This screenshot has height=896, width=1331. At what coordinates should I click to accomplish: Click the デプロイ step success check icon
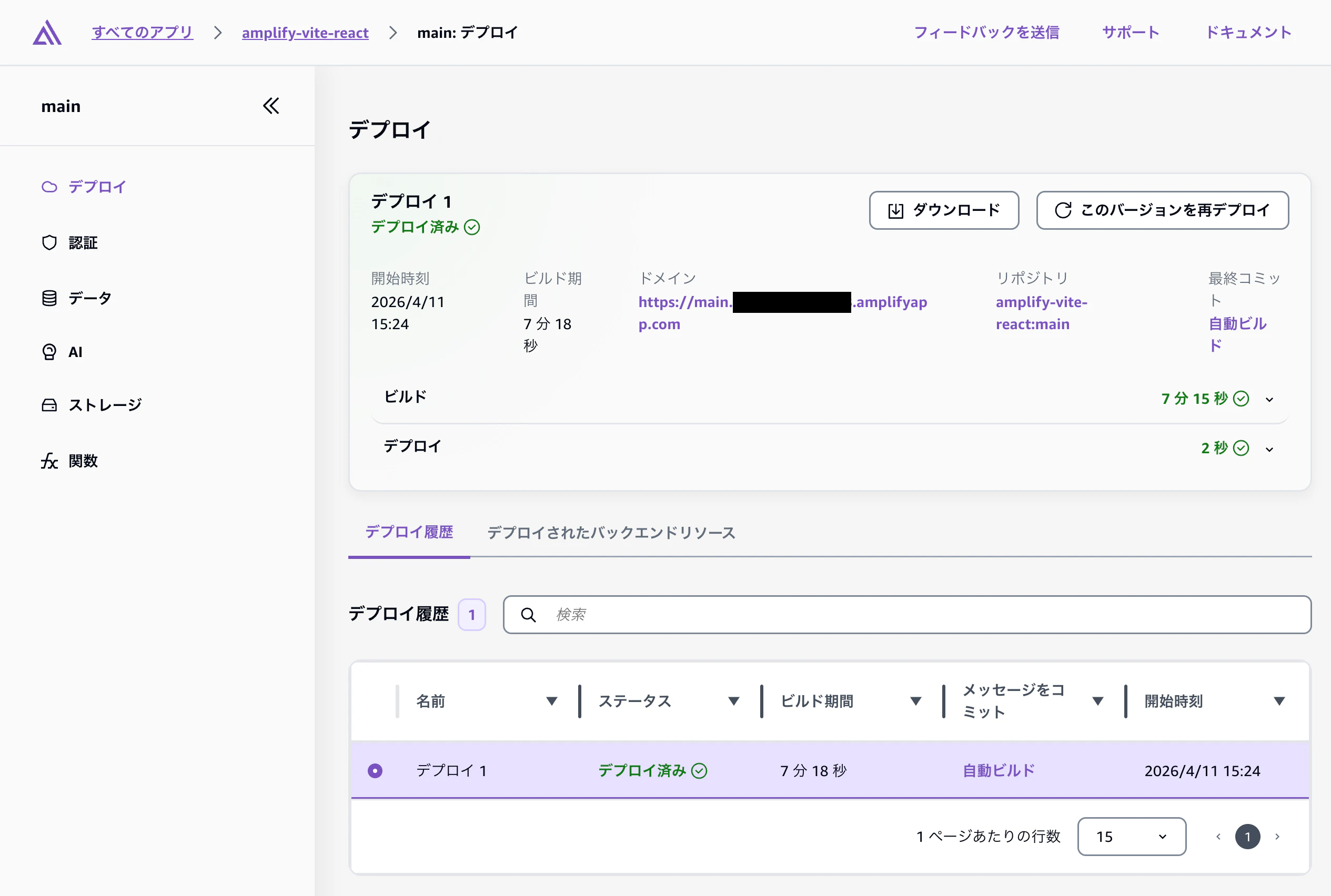click(x=1241, y=447)
